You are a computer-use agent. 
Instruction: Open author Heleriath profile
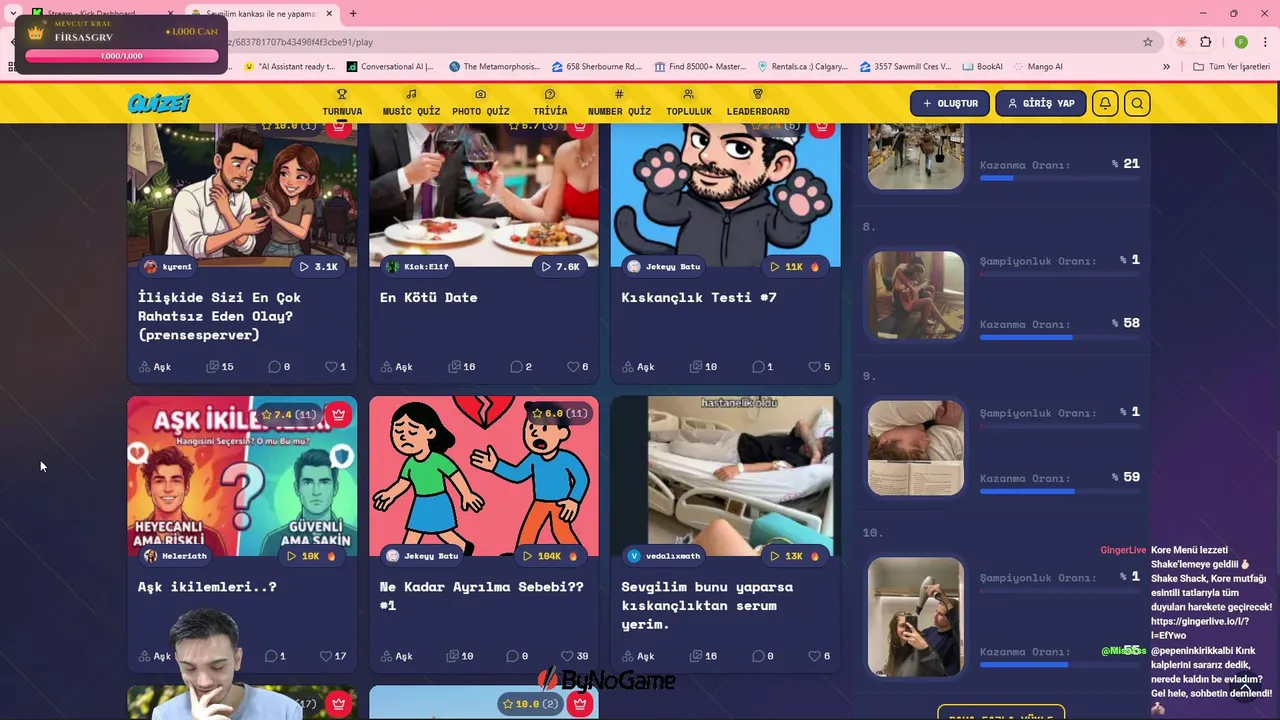click(175, 556)
